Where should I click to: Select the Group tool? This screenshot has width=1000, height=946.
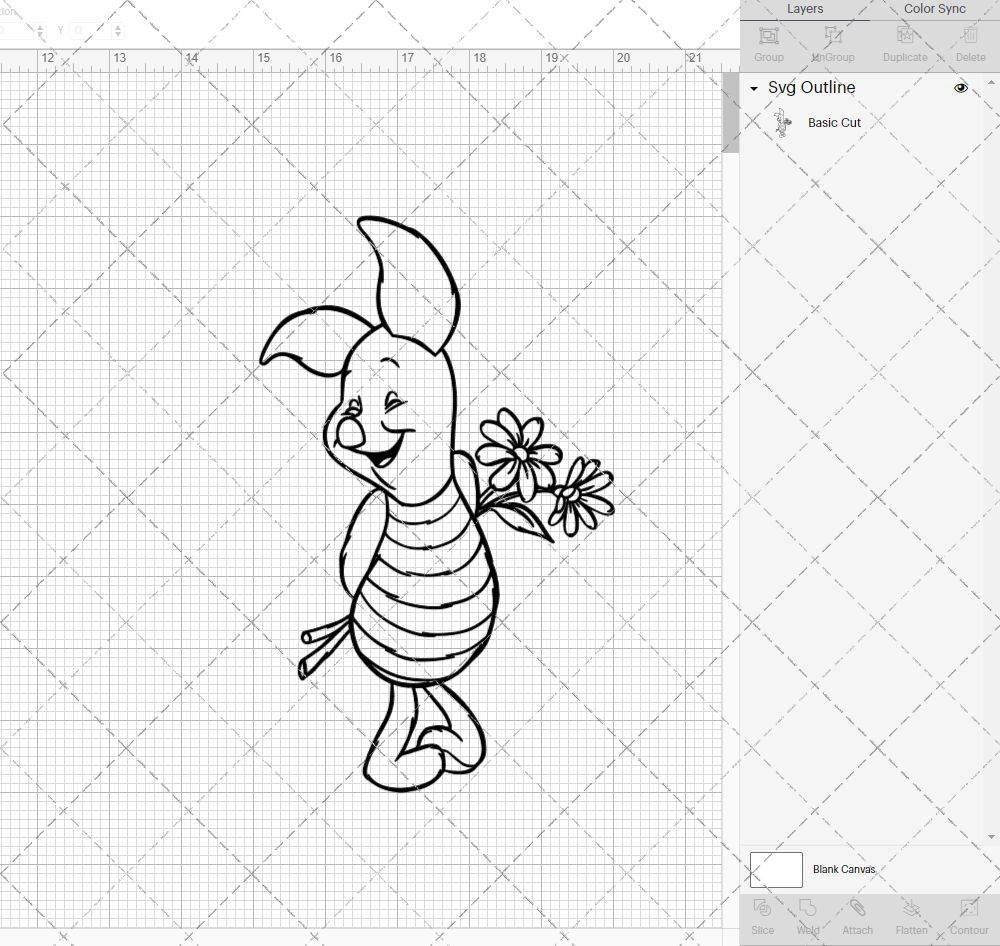(768, 42)
